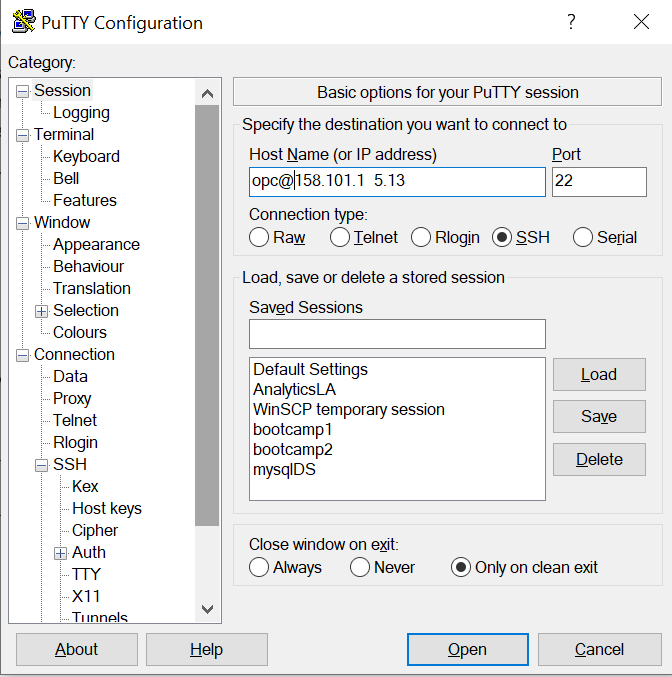Select the Telnet connection type radio
Image resolution: width=672 pixels, height=677 pixels.
coord(340,237)
